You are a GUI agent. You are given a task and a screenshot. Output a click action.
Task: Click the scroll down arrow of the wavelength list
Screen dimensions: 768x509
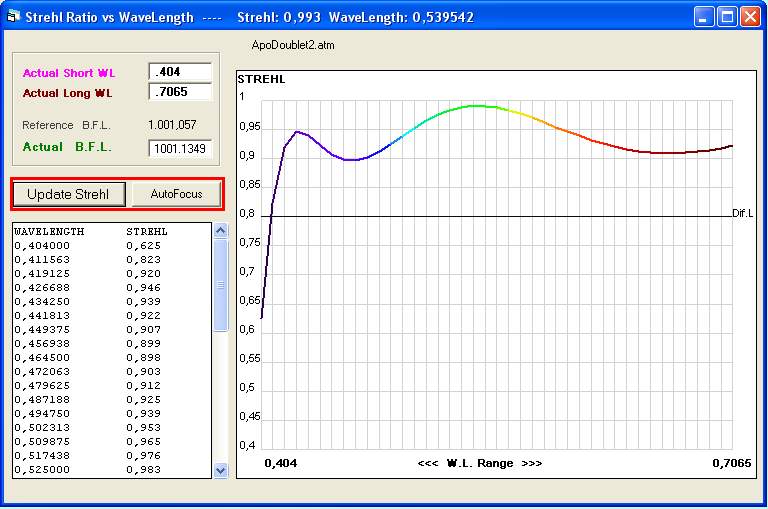click(x=221, y=471)
